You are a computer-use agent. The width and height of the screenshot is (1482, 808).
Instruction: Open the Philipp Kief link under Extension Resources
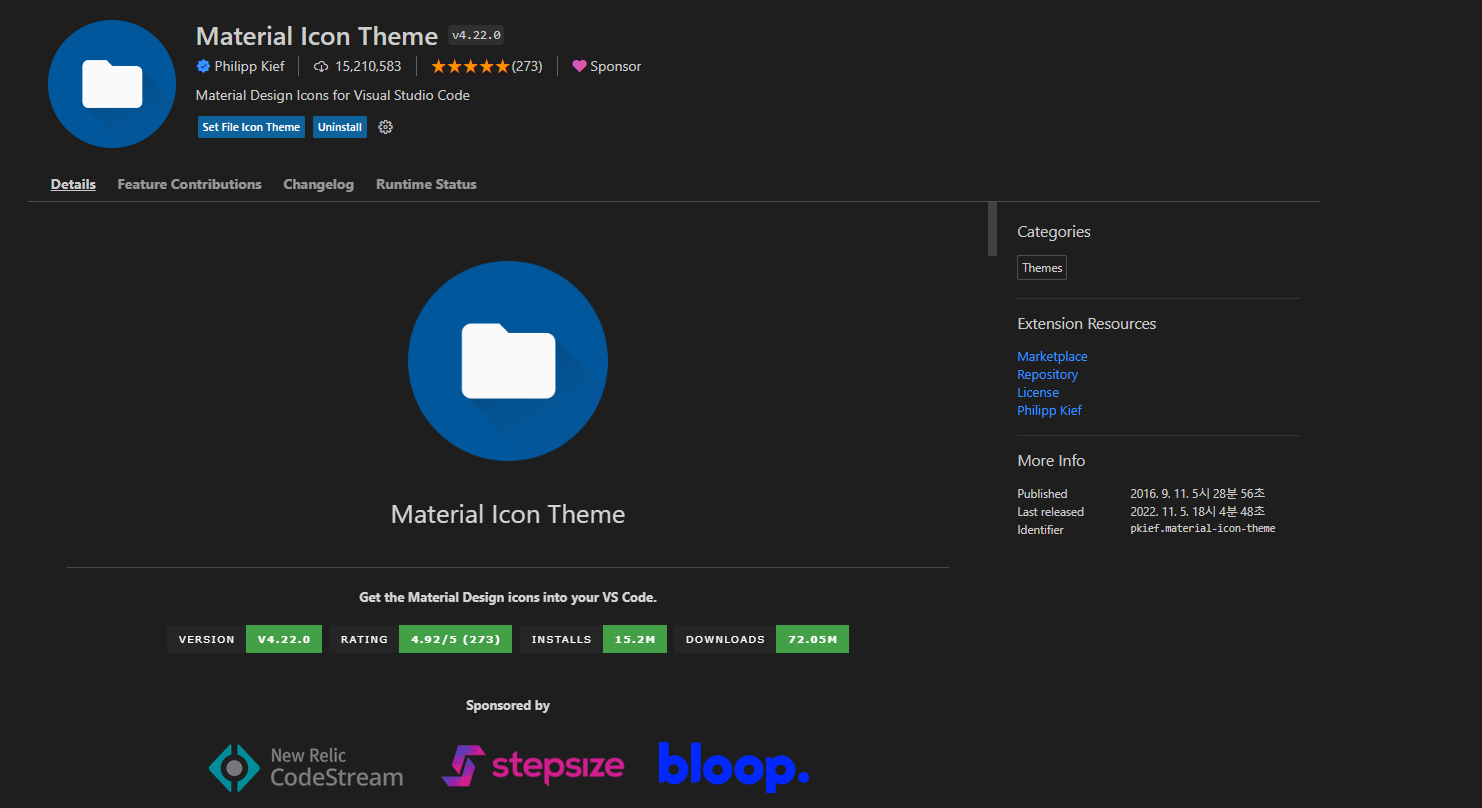pyautogui.click(x=1049, y=411)
